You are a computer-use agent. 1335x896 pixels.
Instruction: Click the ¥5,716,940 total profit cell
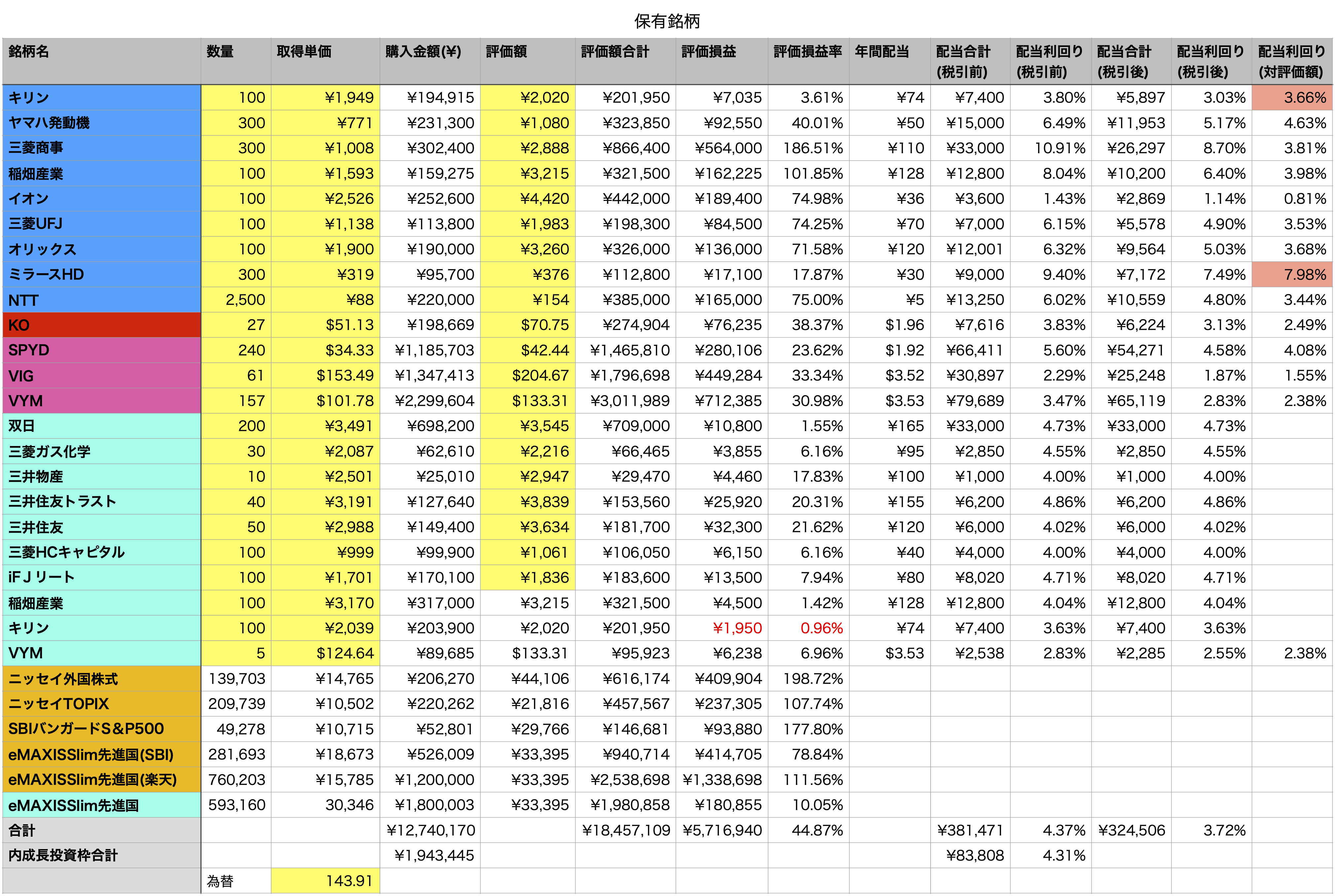point(722,830)
